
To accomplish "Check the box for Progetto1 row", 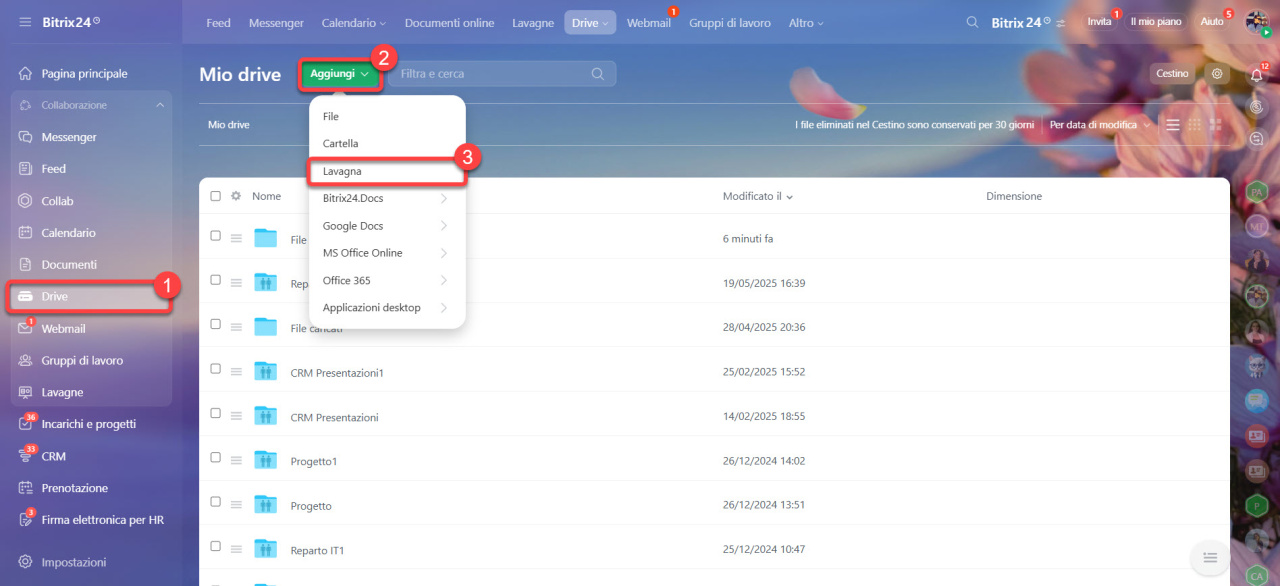I will pyautogui.click(x=215, y=457).
